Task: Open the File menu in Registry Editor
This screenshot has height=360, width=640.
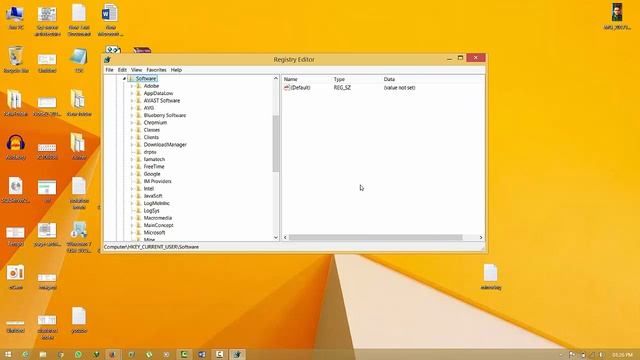Action: [109, 70]
